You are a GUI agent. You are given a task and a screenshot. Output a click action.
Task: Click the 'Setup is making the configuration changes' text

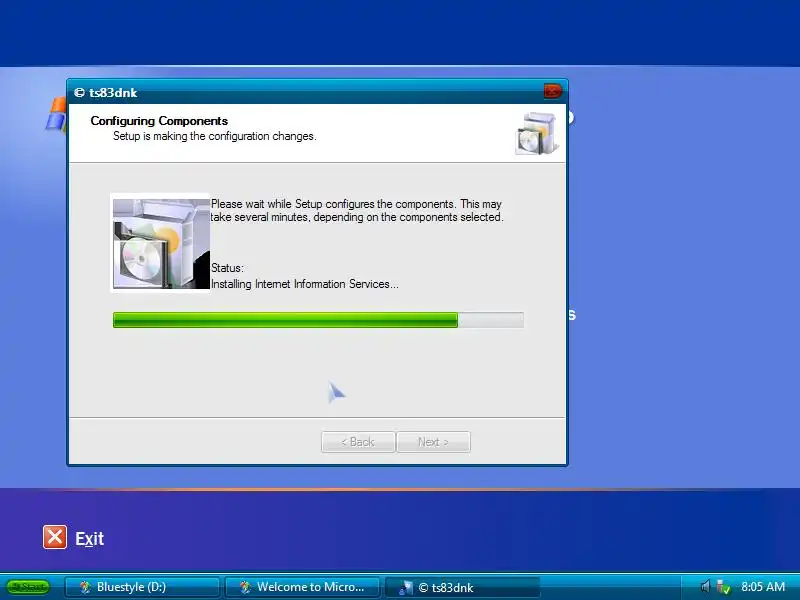(x=215, y=136)
